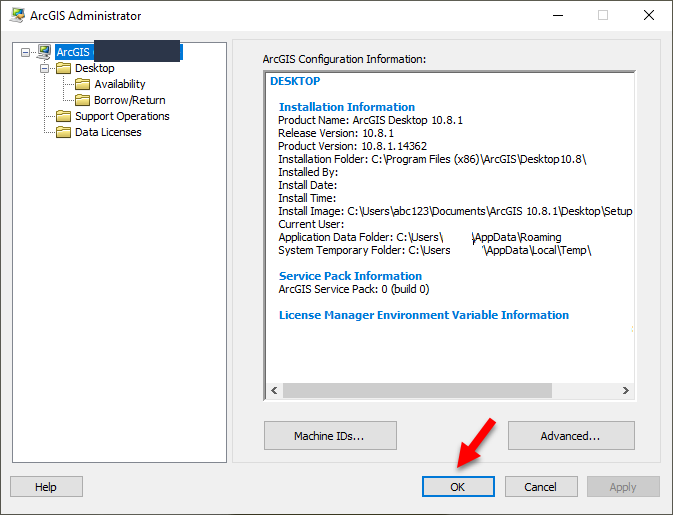
Task: Click the Installation Folder path line
Action: pos(432,159)
